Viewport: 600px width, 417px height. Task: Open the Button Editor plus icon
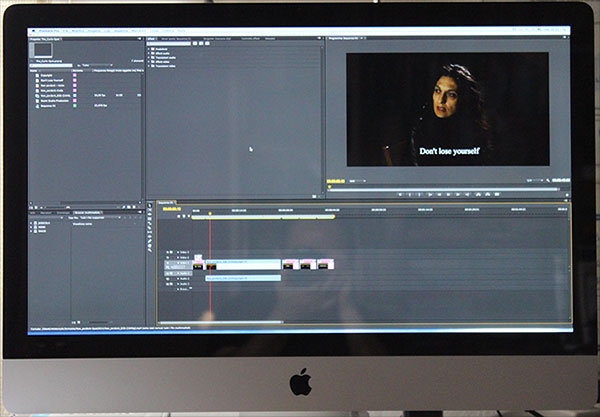tap(567, 195)
